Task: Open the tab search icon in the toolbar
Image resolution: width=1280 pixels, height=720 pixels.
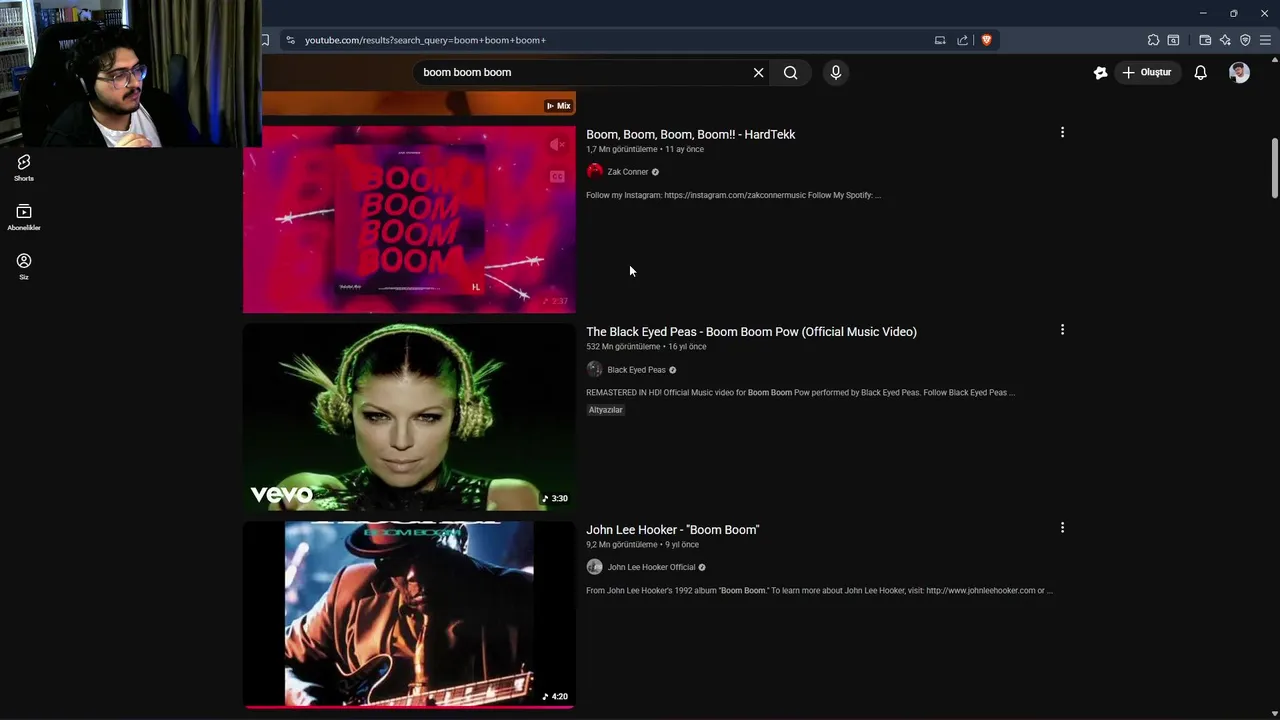Action: 1173,40
